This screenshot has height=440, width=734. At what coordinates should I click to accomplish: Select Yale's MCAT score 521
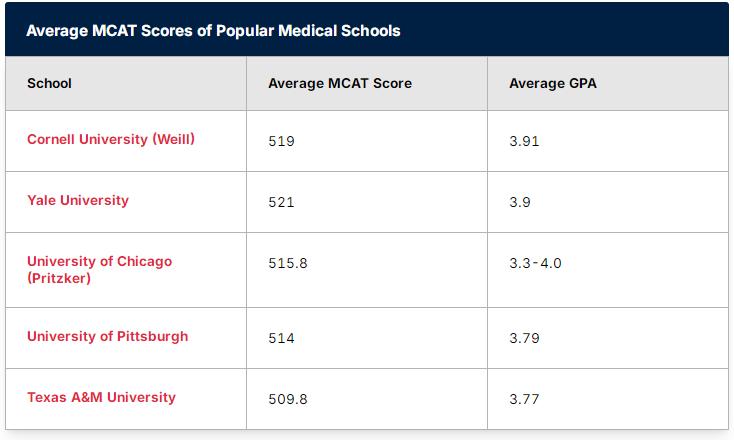tap(281, 202)
